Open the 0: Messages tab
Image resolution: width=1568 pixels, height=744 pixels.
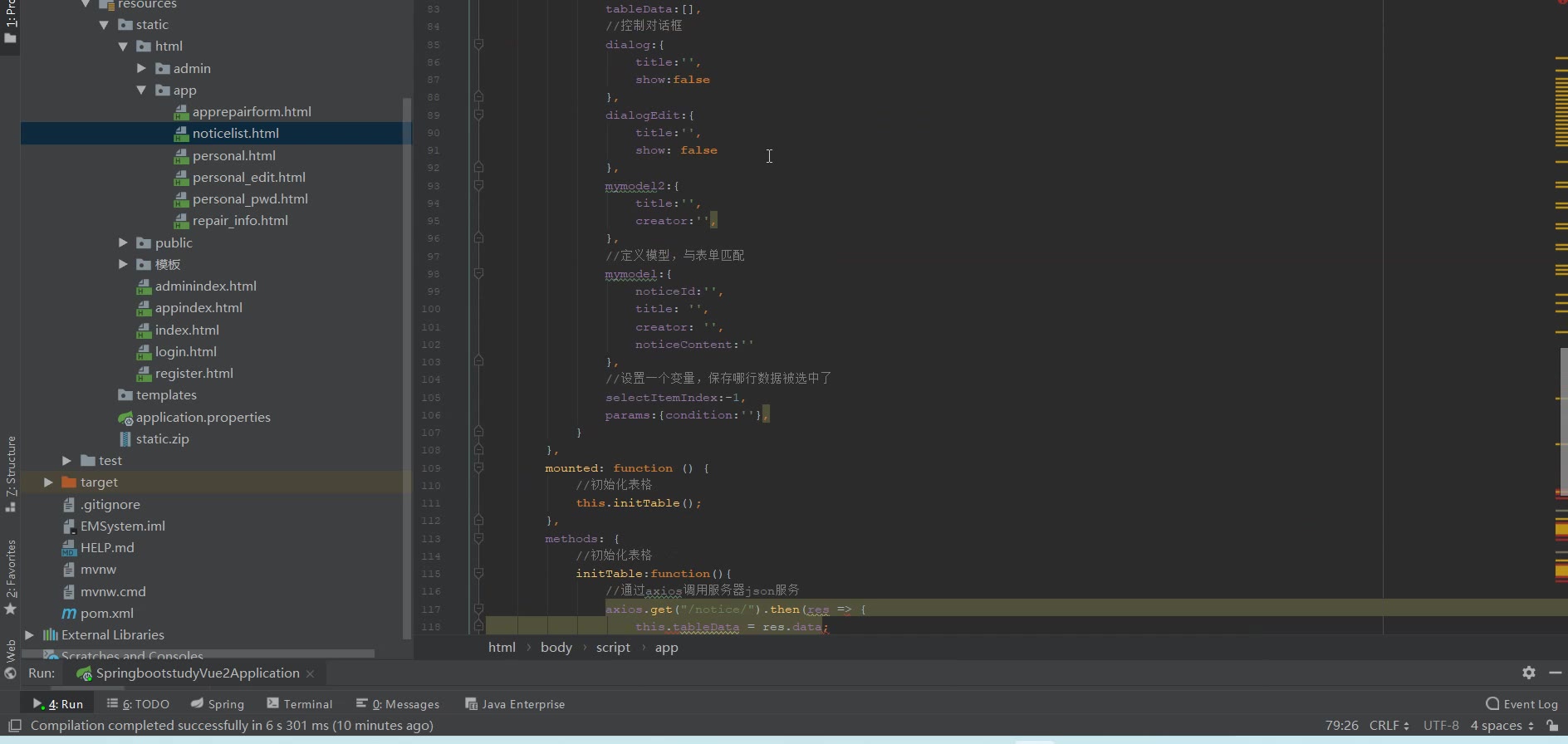coord(398,703)
